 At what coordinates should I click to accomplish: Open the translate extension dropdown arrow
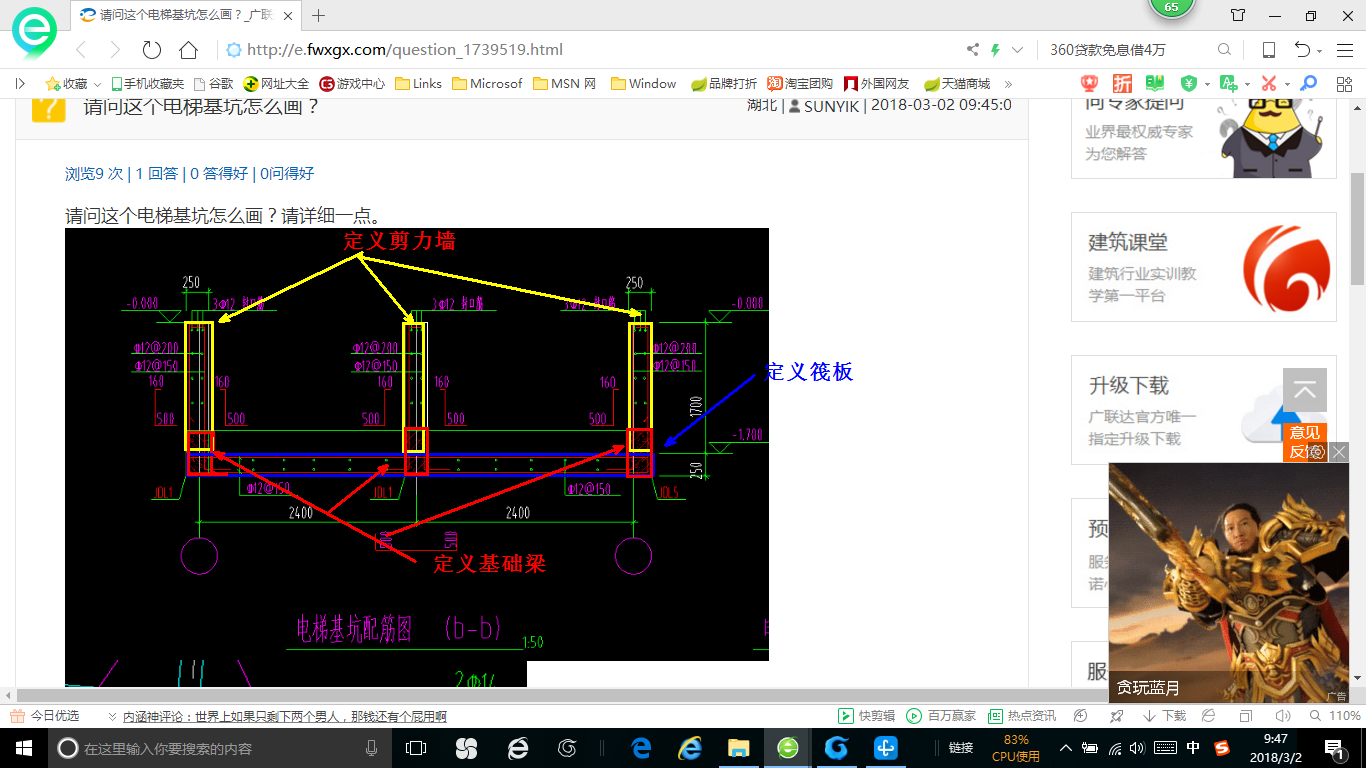point(1246,84)
